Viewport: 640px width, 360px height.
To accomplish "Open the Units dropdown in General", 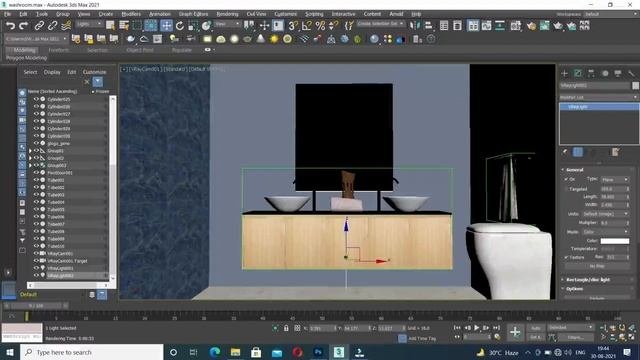I will [x=605, y=214].
